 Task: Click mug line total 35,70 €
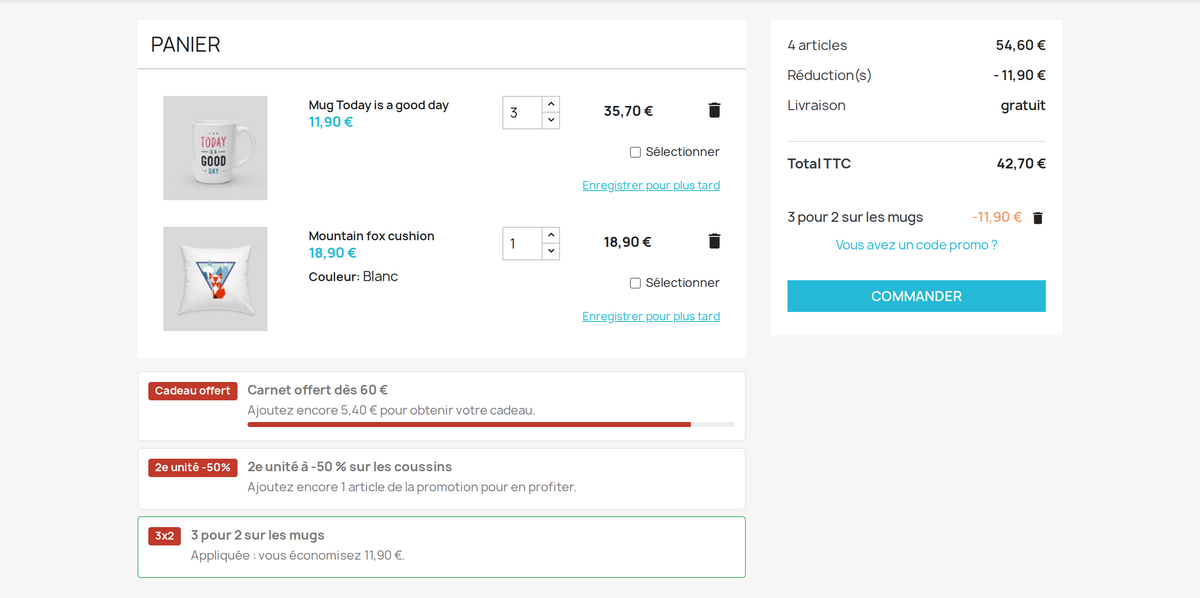pos(628,111)
